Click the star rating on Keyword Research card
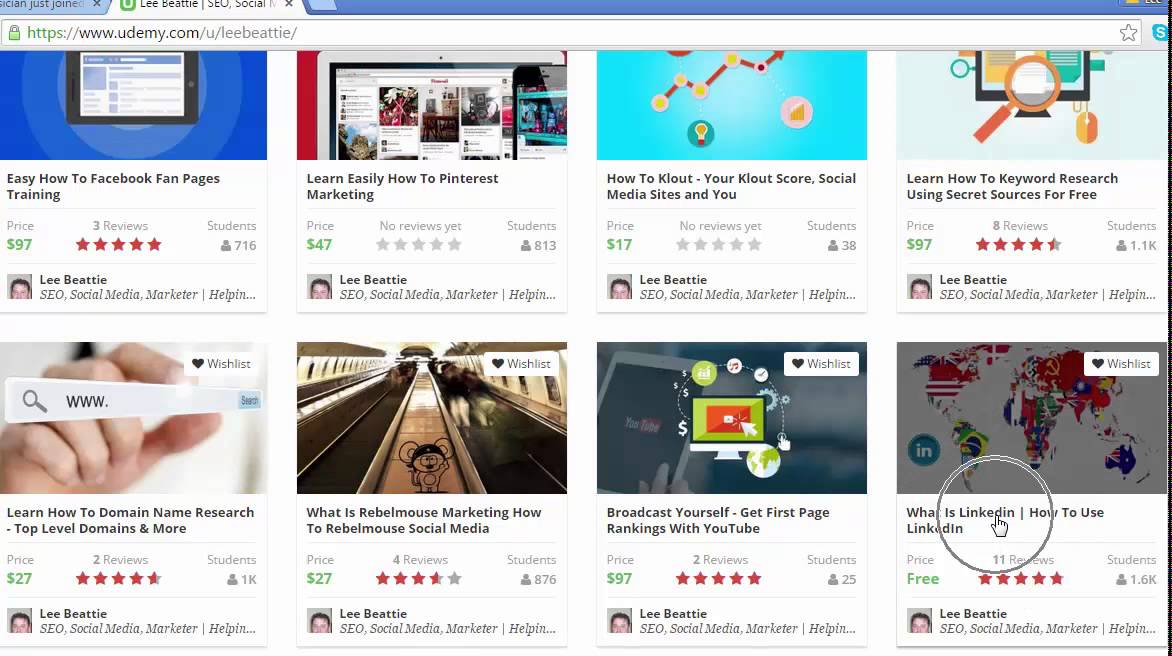Viewport: 1172px width, 656px height. tap(1018, 244)
